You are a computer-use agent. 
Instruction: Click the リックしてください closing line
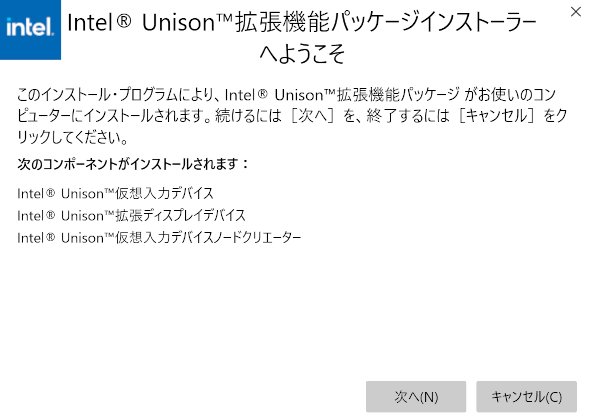[x=72, y=137]
